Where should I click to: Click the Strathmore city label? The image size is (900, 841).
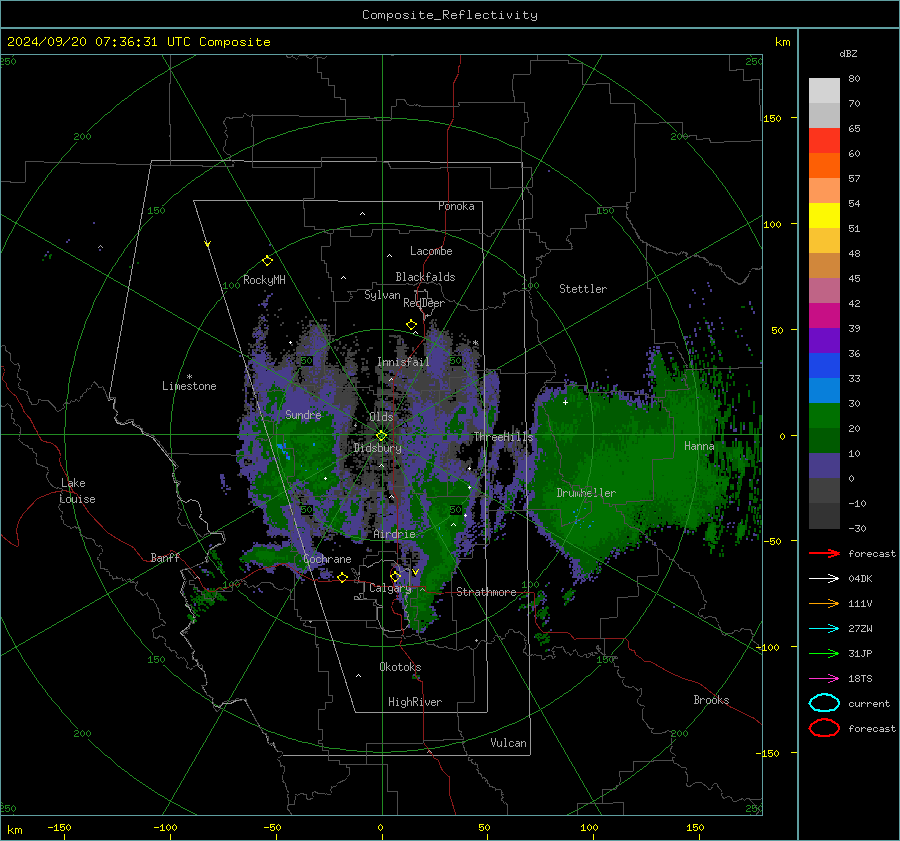pyautogui.click(x=487, y=592)
